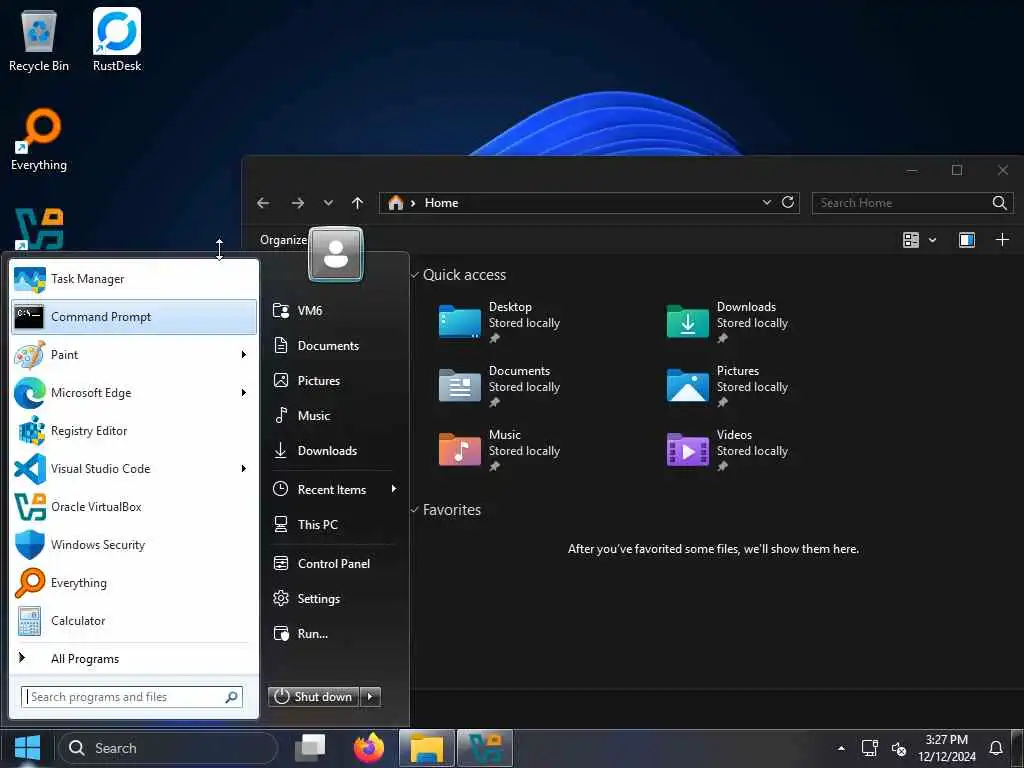
Task: Collapse the Favorites section
Action: coord(415,509)
